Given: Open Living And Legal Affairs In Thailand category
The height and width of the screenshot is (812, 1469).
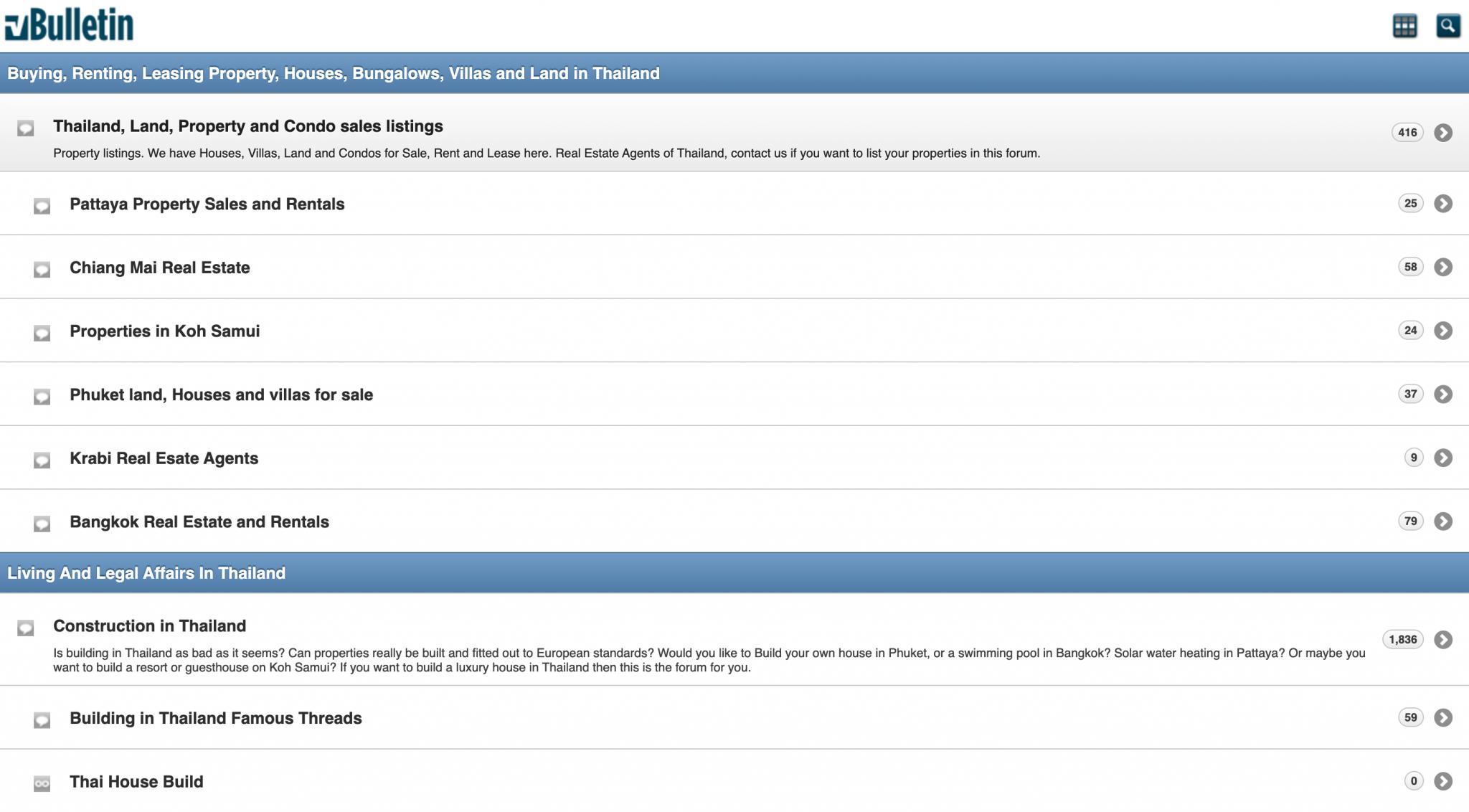Looking at the screenshot, I should click(x=146, y=572).
